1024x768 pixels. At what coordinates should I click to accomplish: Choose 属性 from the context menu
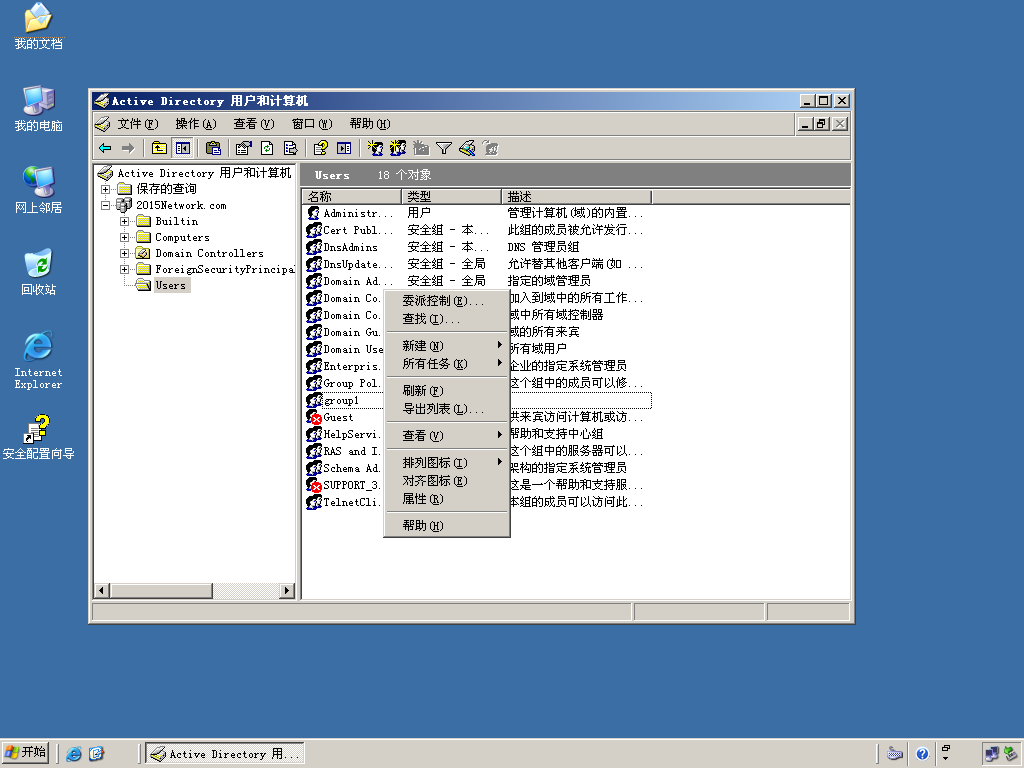tap(447, 499)
